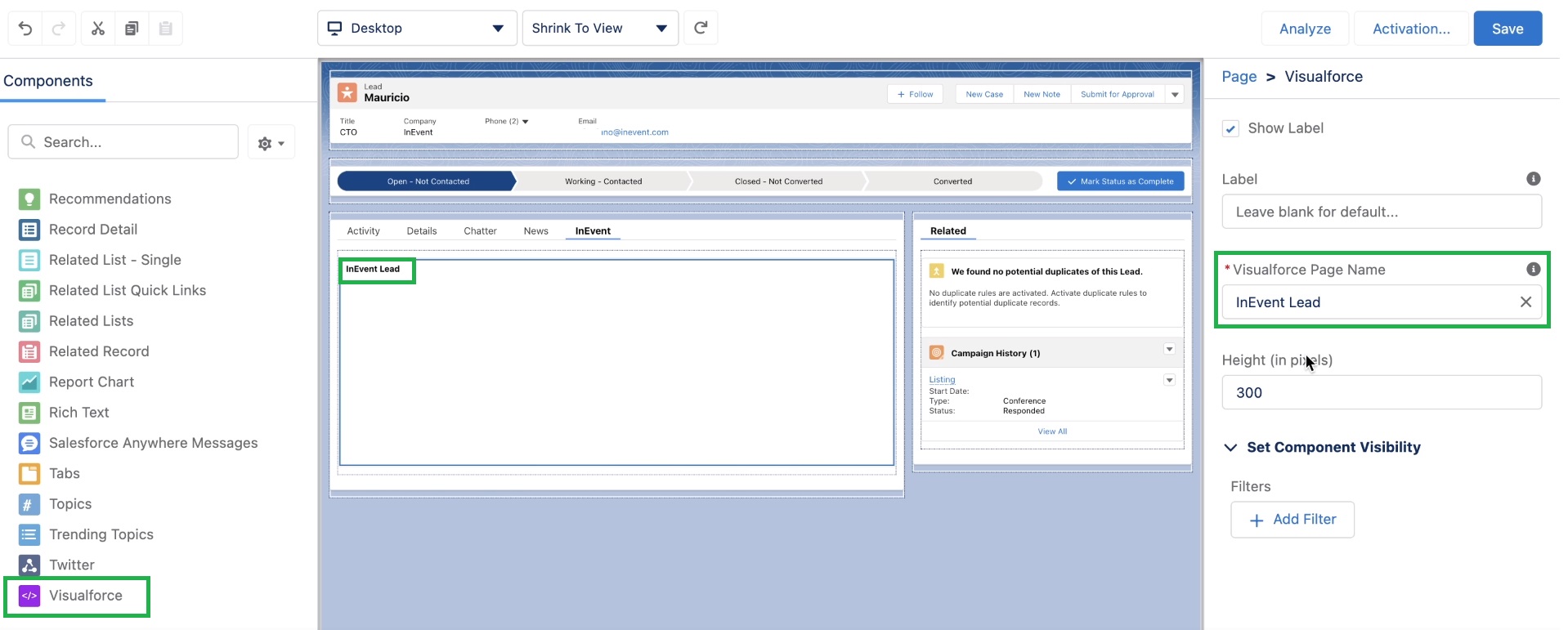Select the Rich Text component icon
This screenshot has height=630, width=1568.
(29, 413)
